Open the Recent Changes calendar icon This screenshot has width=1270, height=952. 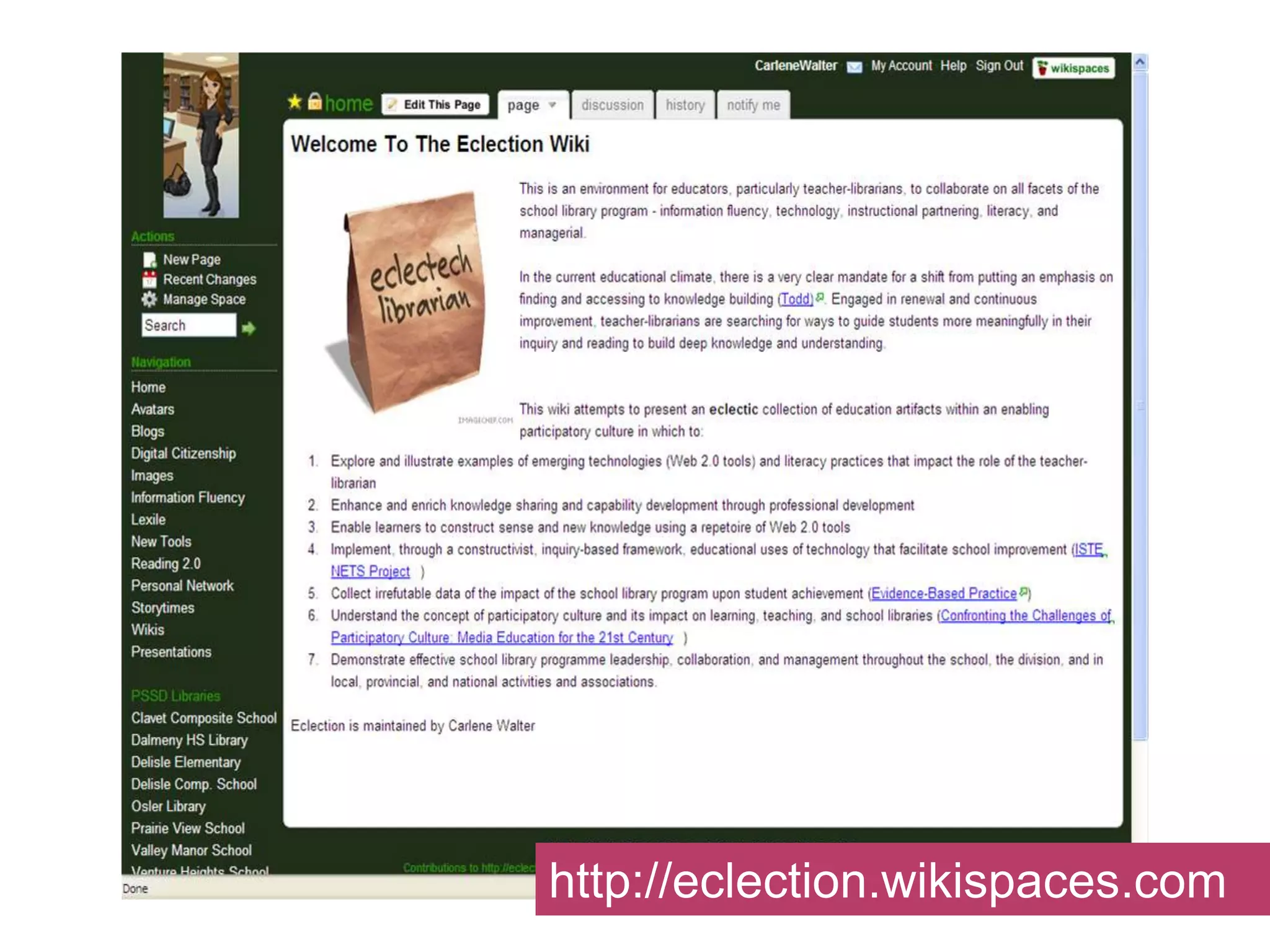[x=149, y=280]
